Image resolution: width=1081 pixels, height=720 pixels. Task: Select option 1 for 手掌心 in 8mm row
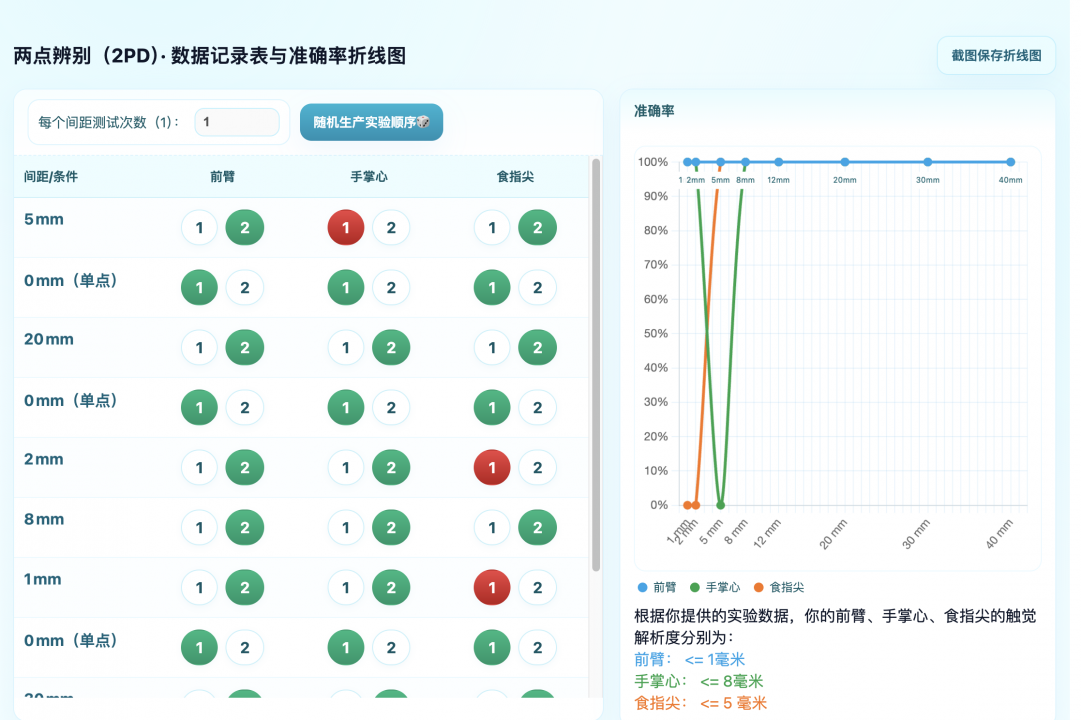coord(346,528)
